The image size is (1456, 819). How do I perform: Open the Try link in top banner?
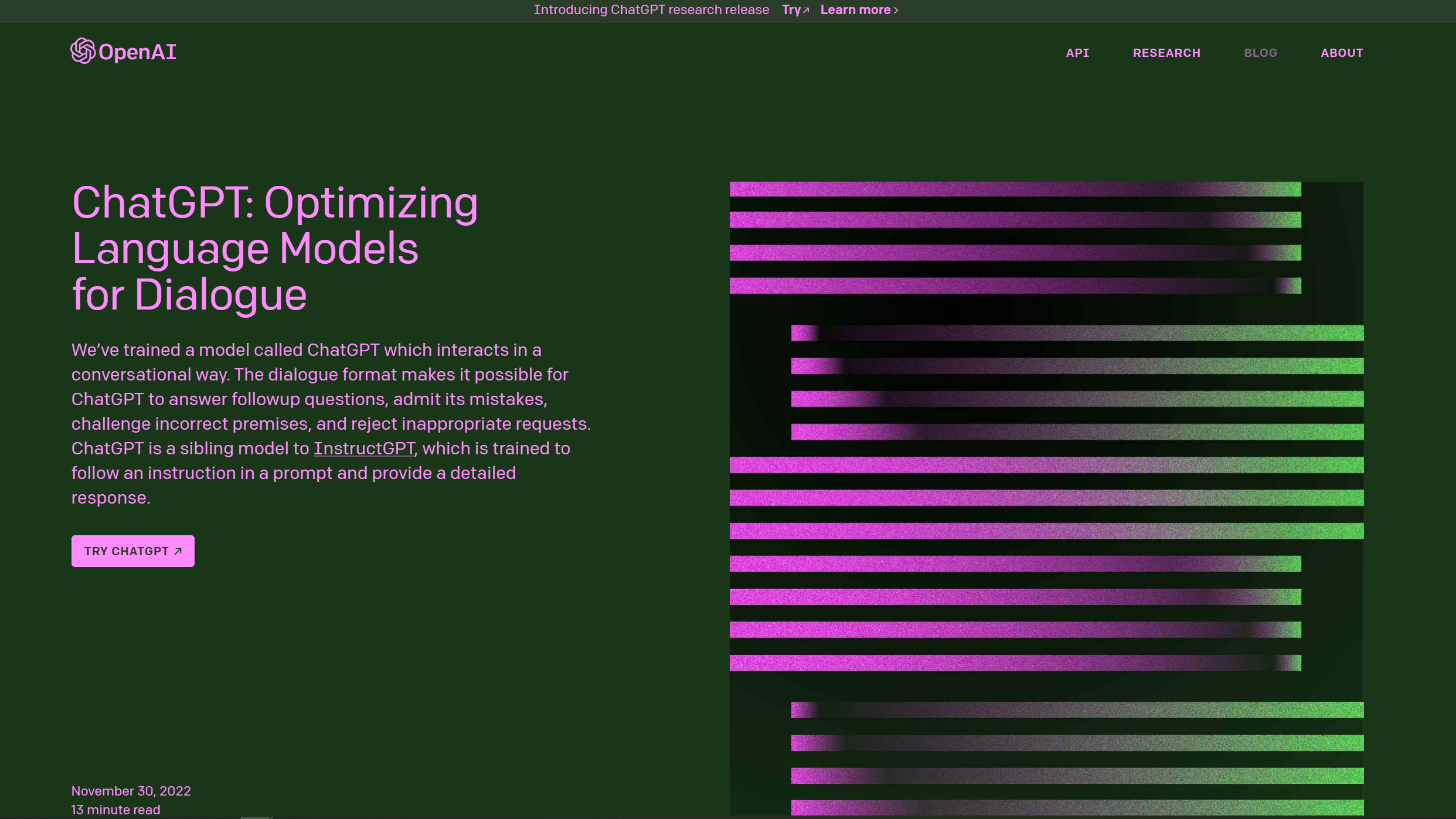(795, 10)
